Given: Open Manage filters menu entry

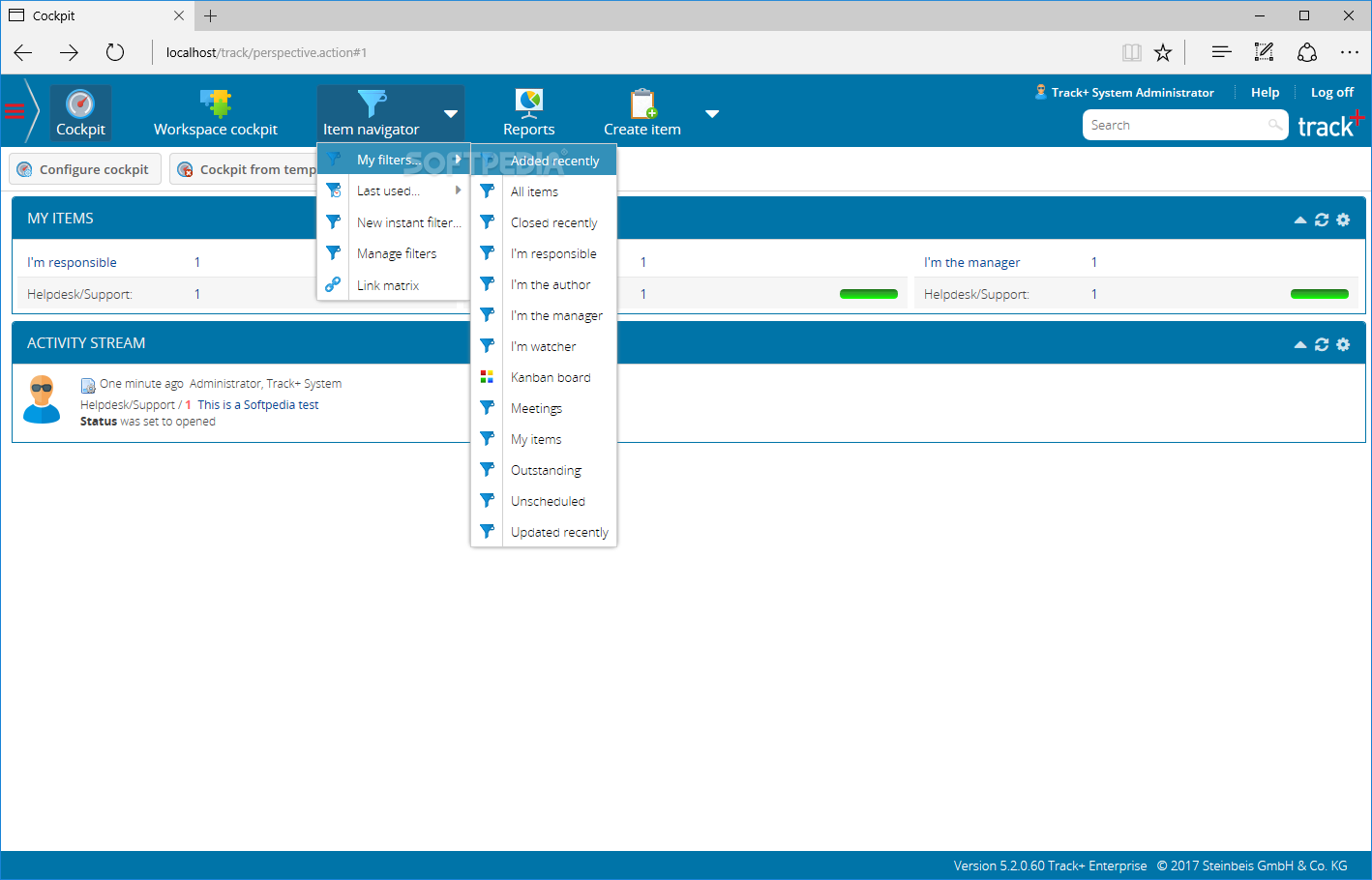Looking at the screenshot, I should click(x=394, y=253).
